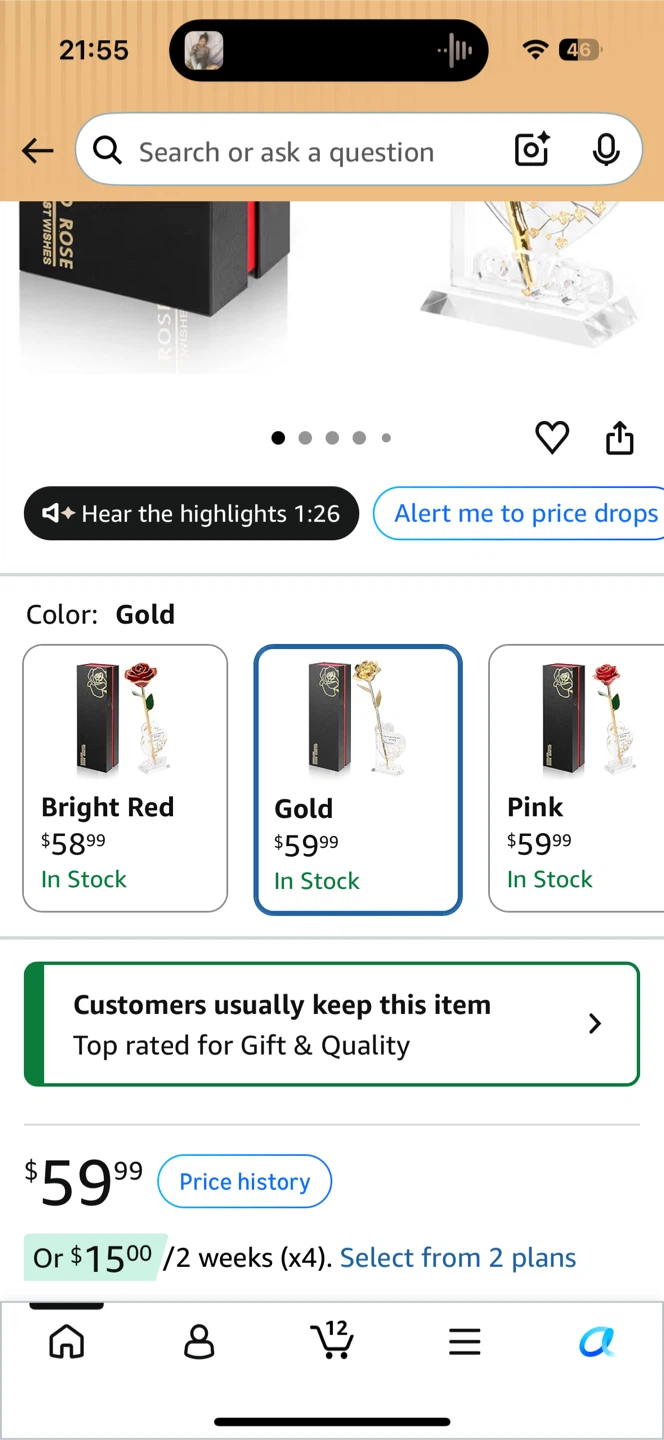Tap the microphone voice search icon
The image size is (664, 1440).
pos(605,150)
